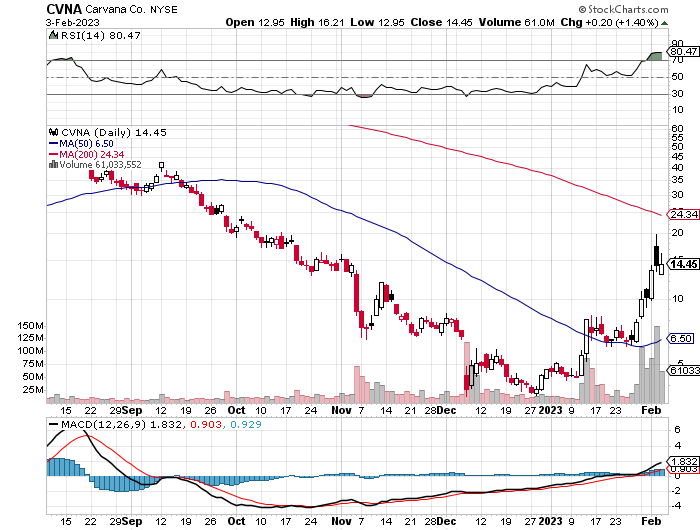This screenshot has height=530, width=700.
Task: Click the 6 label on the MACD axis
Action: point(678,430)
